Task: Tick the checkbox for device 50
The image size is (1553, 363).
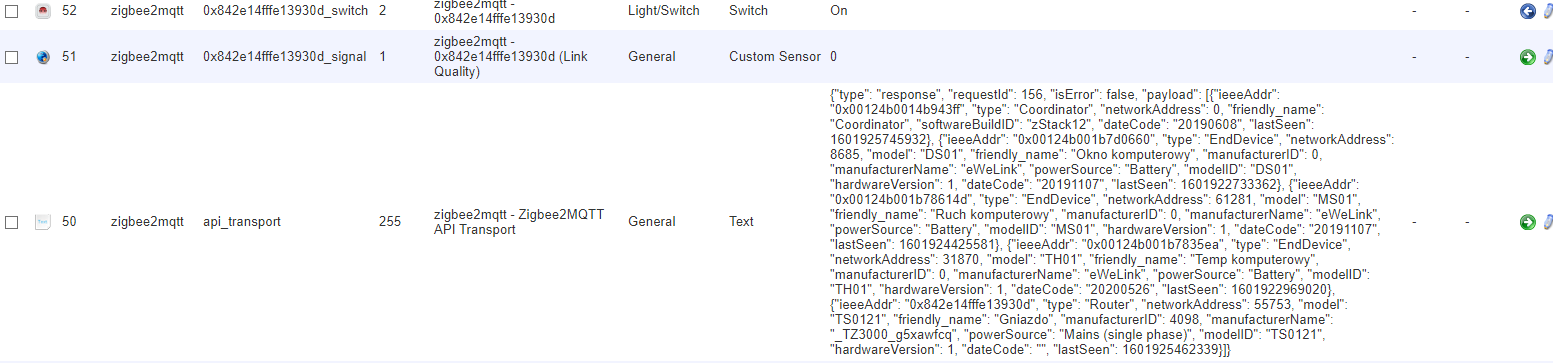Action: pos(12,222)
